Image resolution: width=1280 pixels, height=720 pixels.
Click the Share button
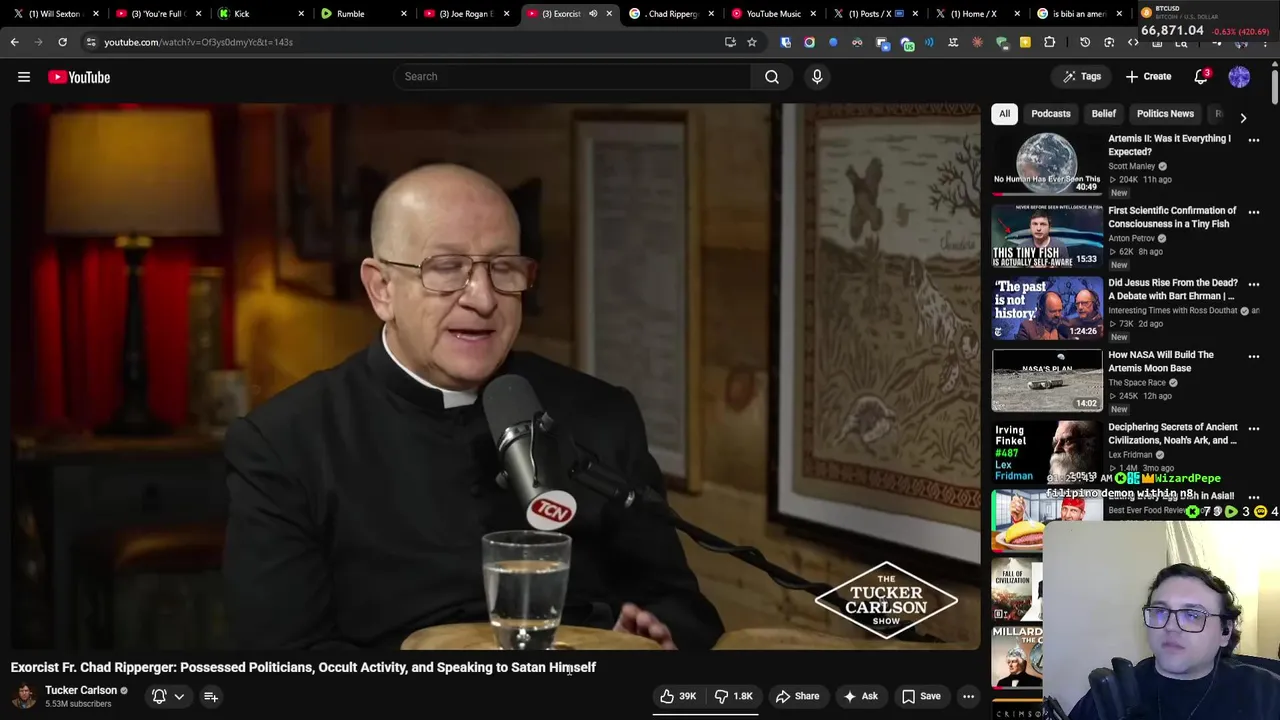click(x=797, y=696)
